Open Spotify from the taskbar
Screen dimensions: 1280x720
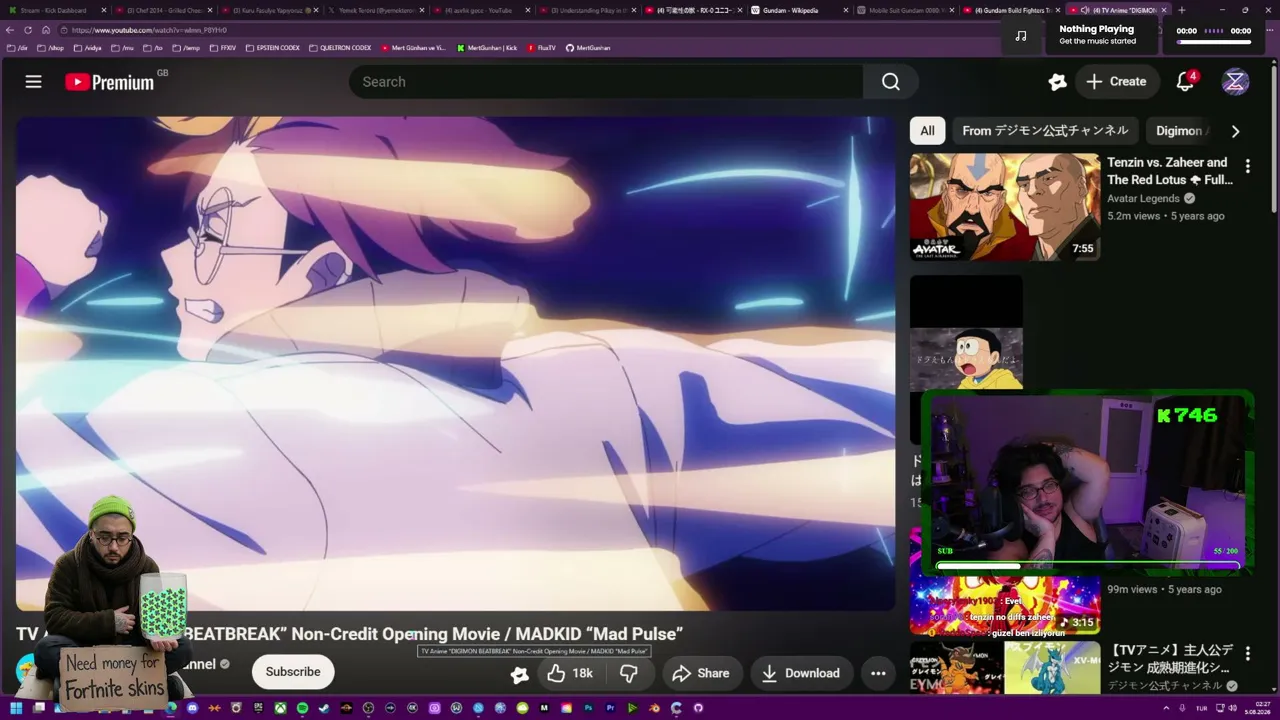pyautogui.click(x=303, y=708)
